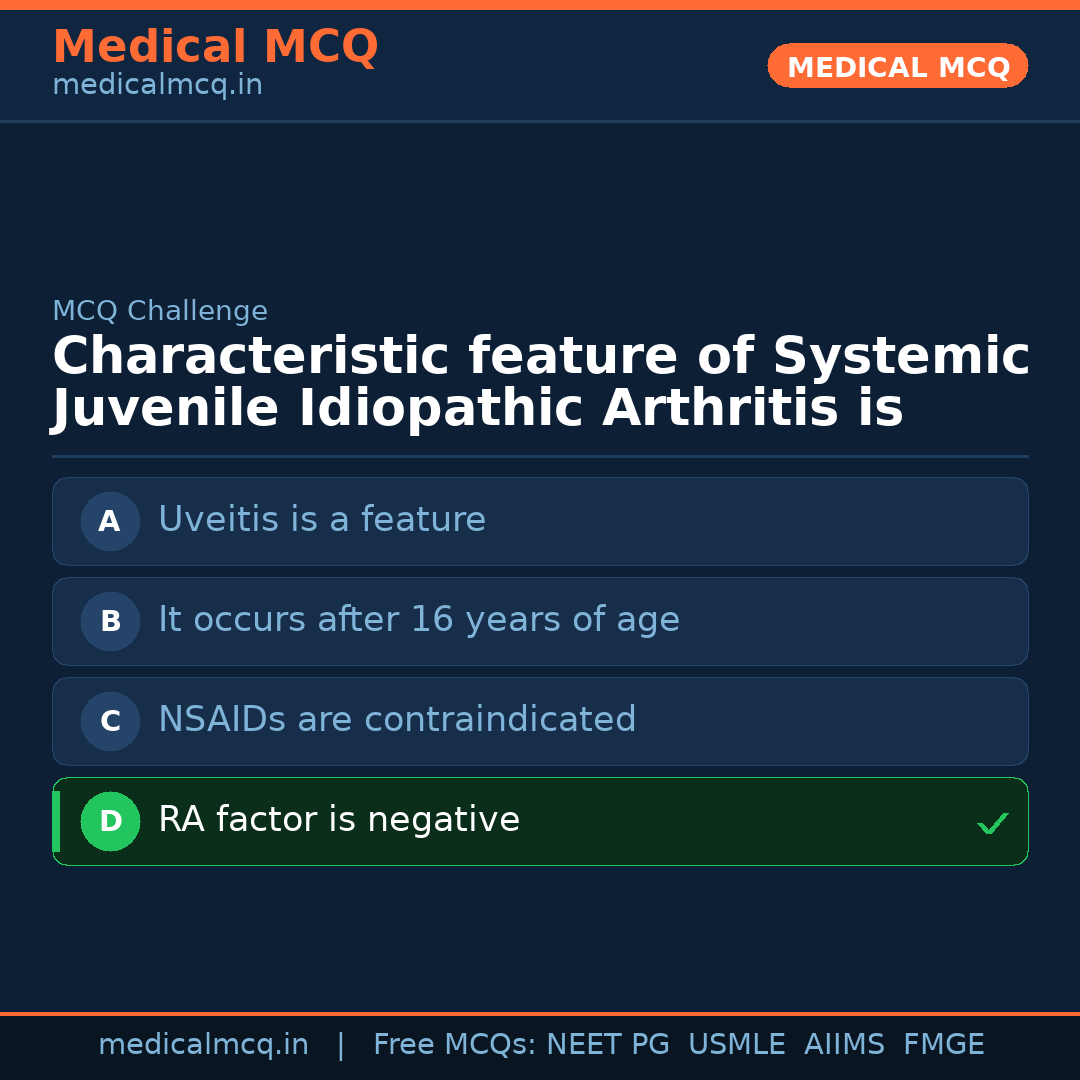Click the green checkmark on option D
1080x1080 pixels.
pos(992,824)
